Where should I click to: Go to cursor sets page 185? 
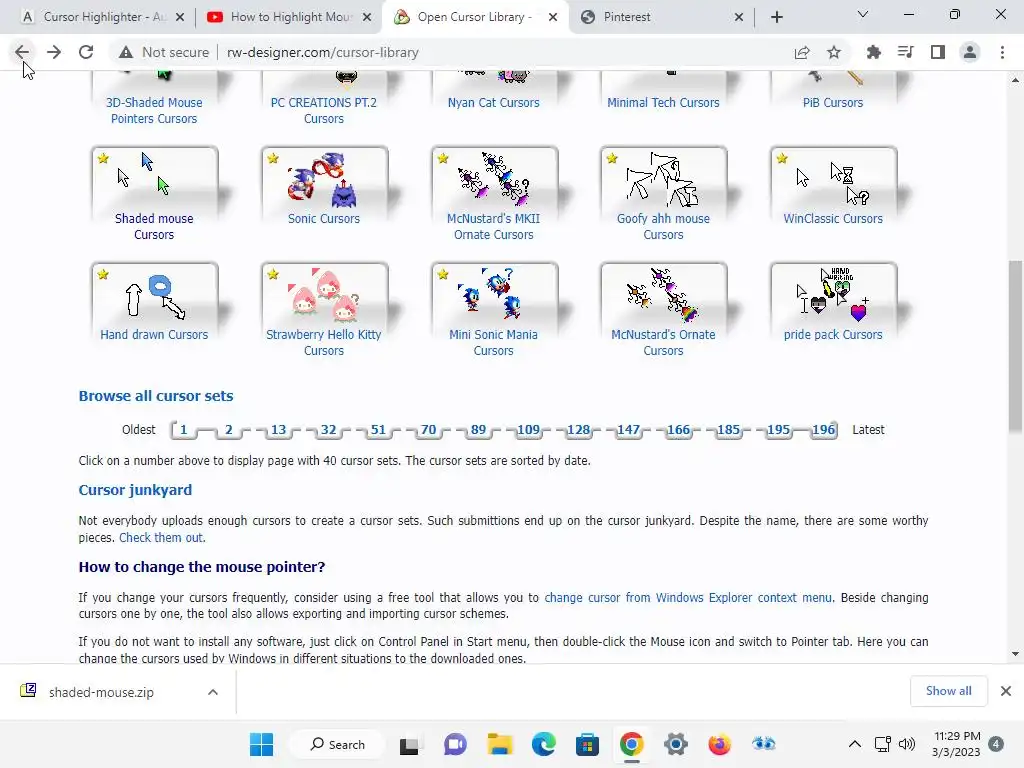coord(728,430)
